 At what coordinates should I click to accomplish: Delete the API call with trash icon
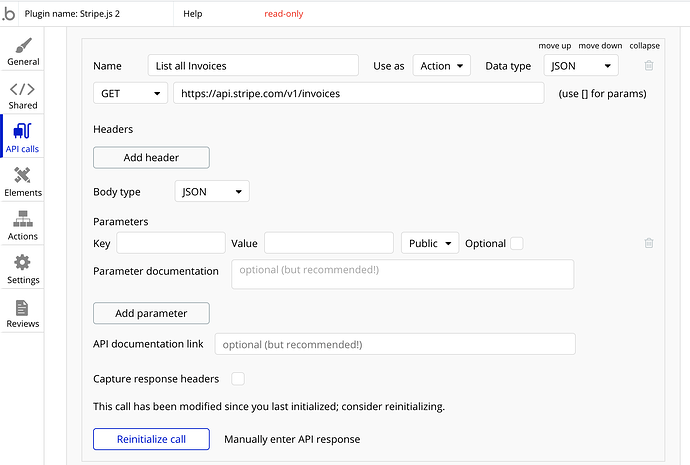[x=649, y=66]
